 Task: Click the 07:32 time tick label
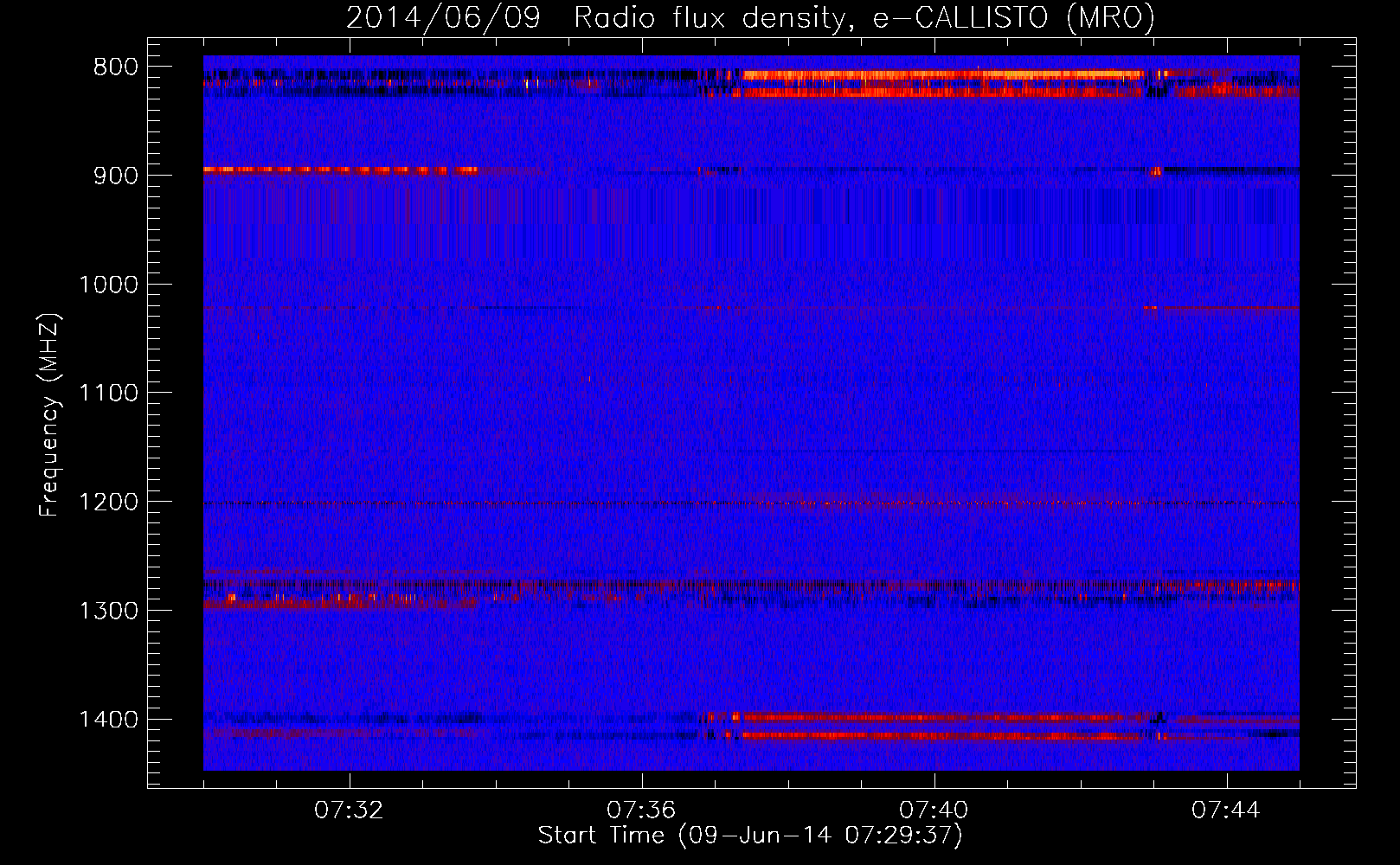[349, 811]
